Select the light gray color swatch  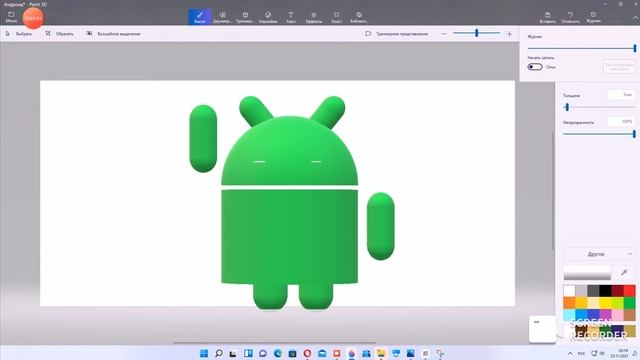[581, 291]
